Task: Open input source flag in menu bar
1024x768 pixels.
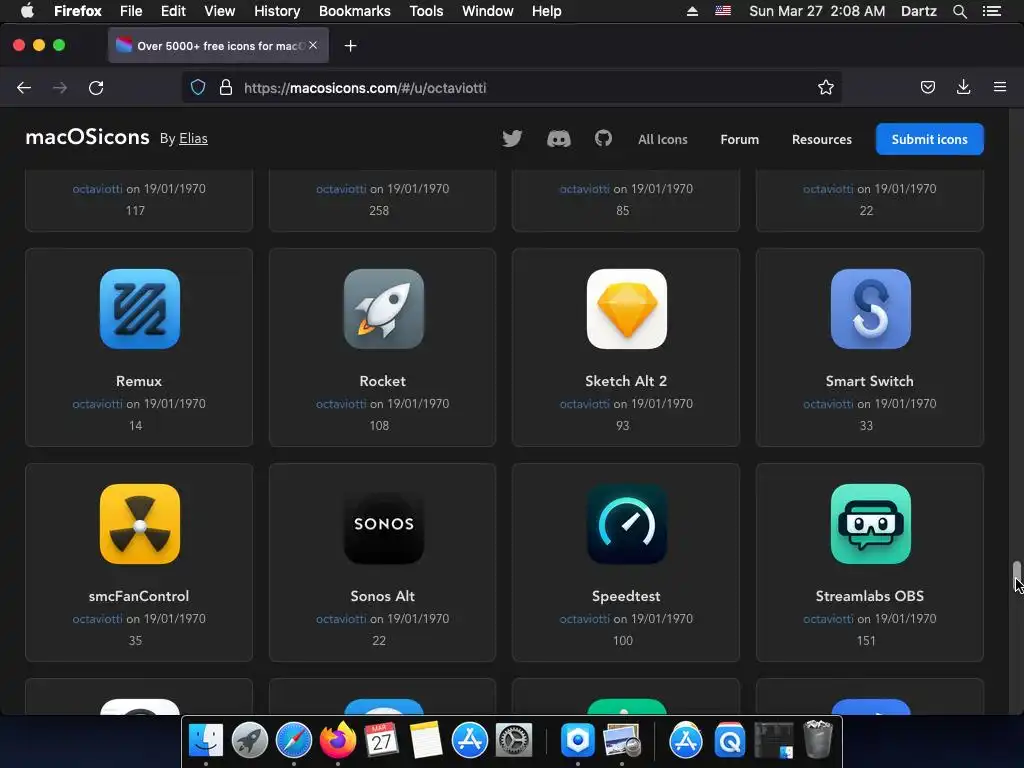Action: (x=723, y=11)
